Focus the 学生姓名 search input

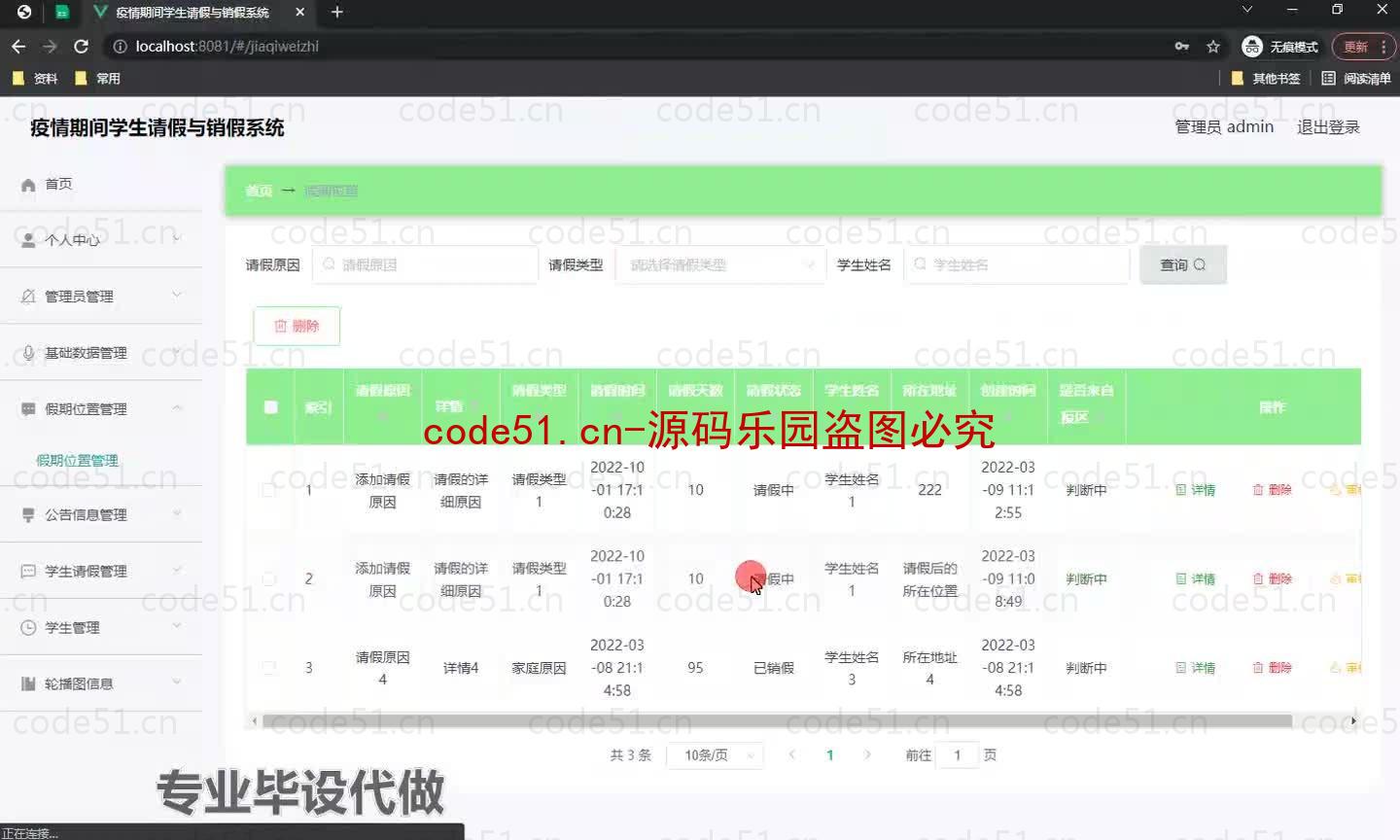(x=1016, y=264)
